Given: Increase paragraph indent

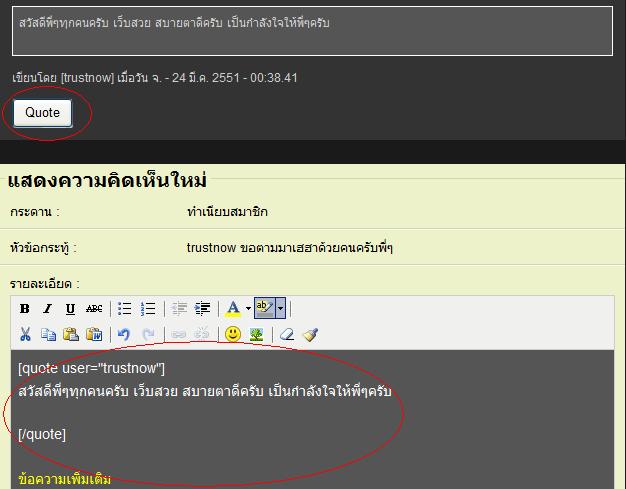Looking at the screenshot, I should coord(202,309).
